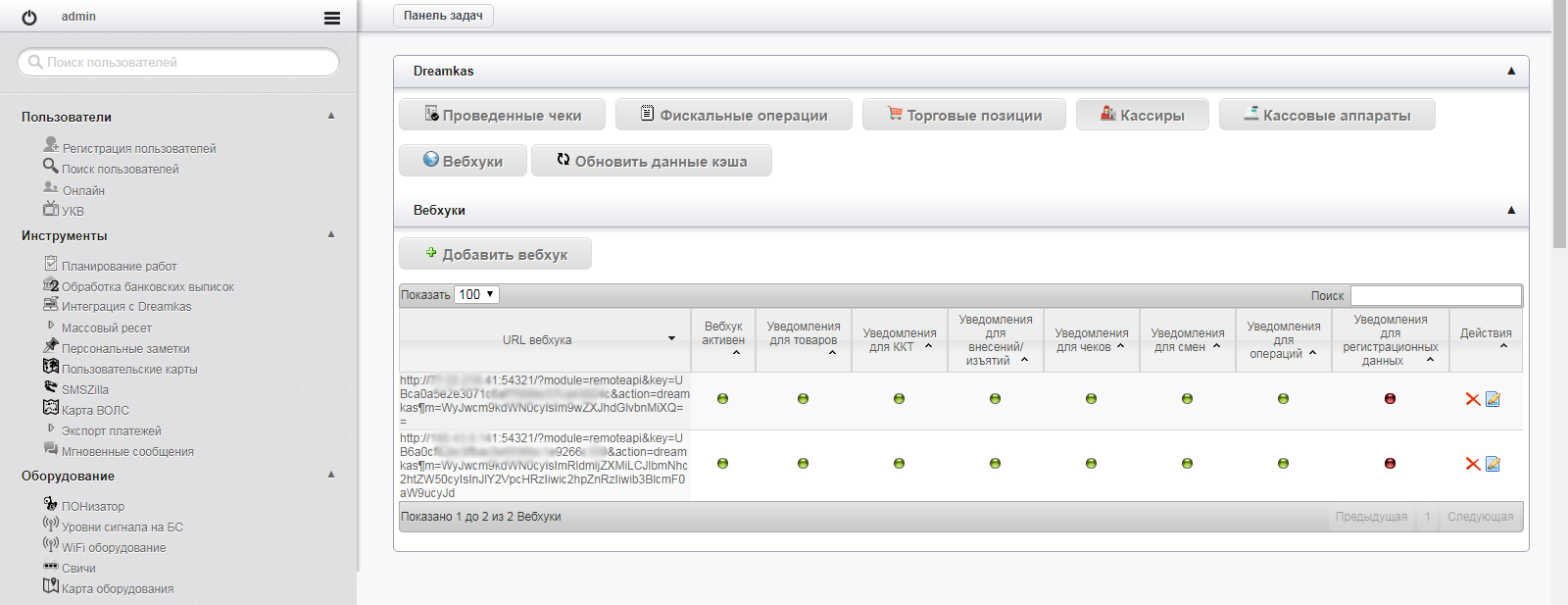The height and width of the screenshot is (605, 1568).
Task: Click Обновить данные кэша button
Action: pos(652,161)
